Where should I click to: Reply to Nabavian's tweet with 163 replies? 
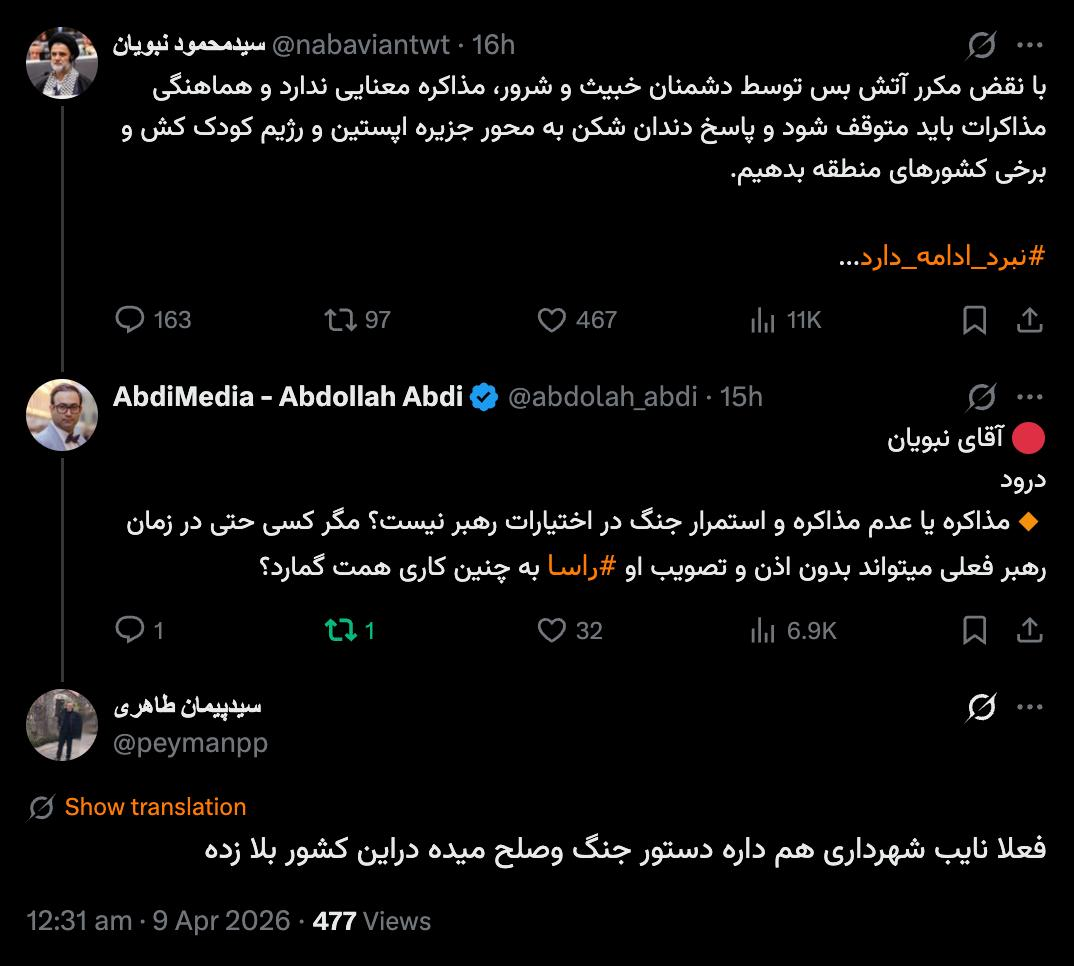pos(132,319)
